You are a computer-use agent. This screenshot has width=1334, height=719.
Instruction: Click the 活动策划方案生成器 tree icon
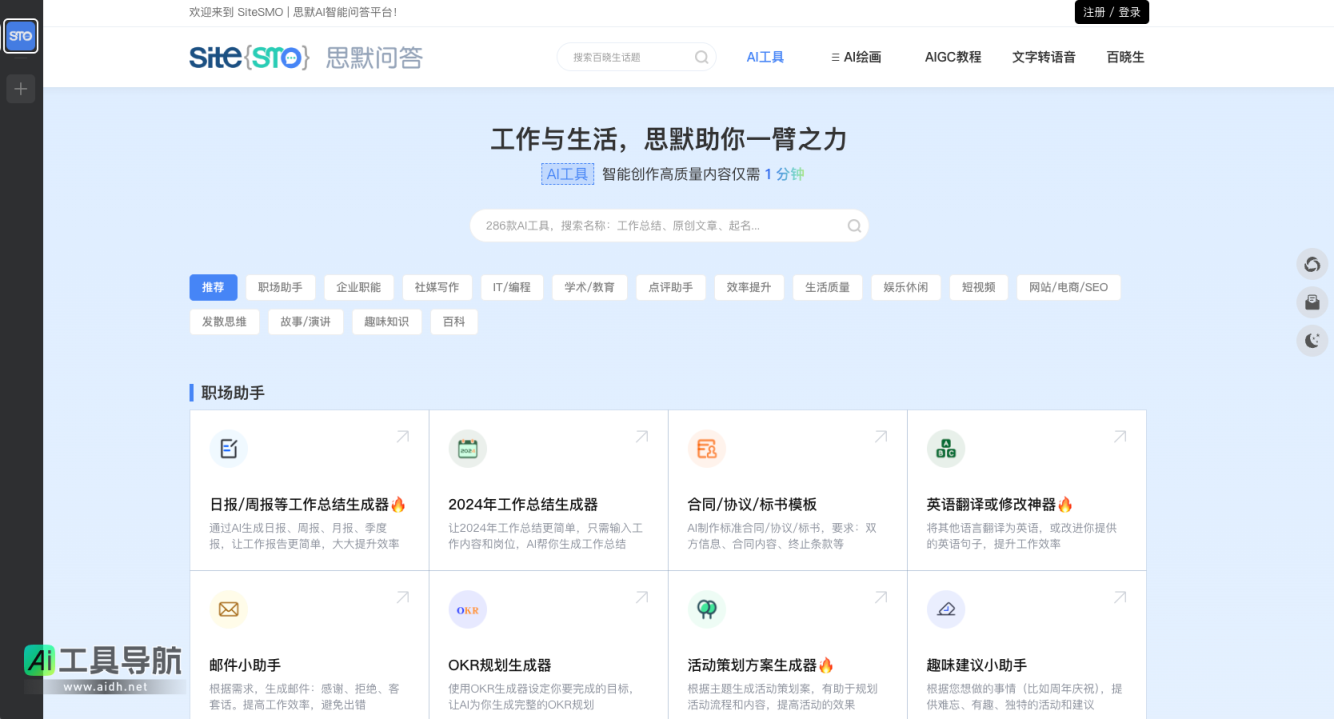707,609
